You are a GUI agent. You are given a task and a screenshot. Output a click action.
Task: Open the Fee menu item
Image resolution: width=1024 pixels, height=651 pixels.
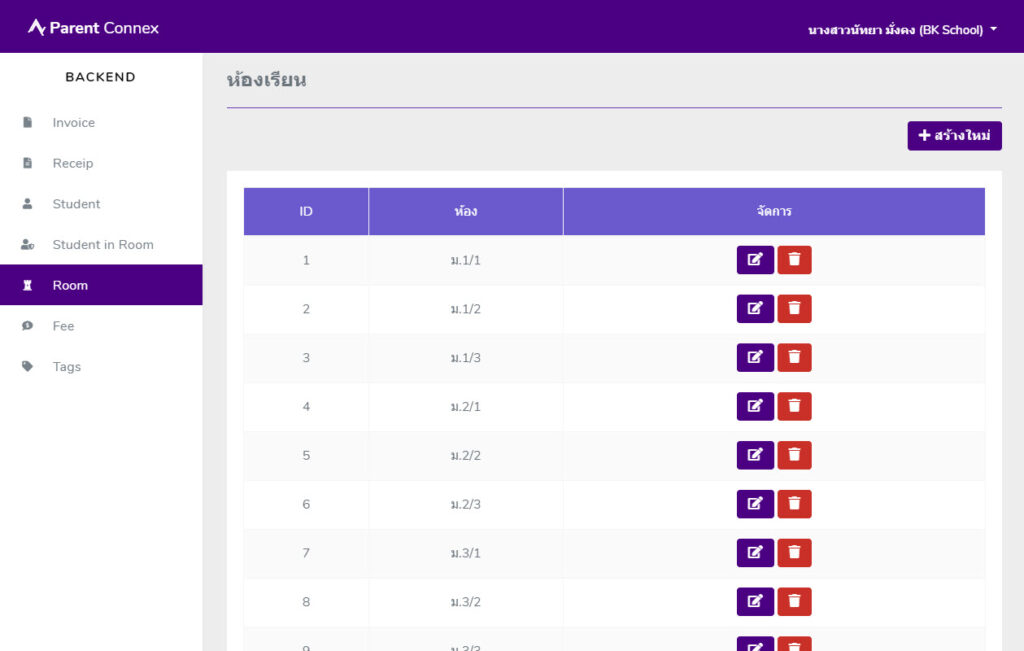(x=63, y=326)
